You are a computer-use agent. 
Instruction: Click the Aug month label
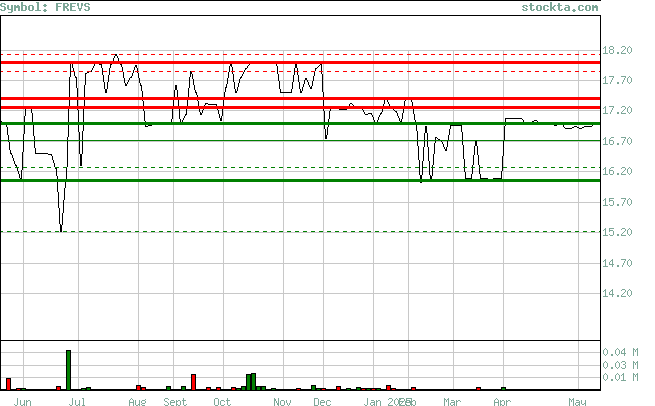coord(137,401)
